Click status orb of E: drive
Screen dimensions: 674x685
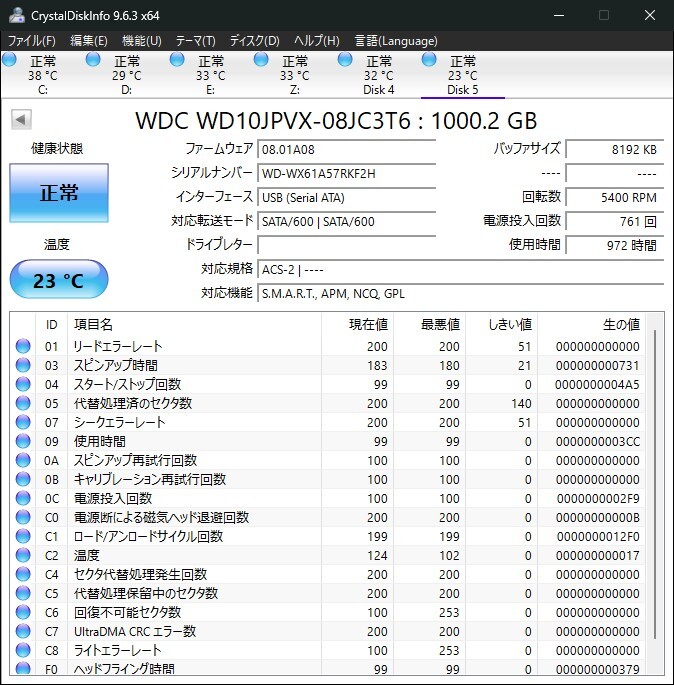click(177, 59)
